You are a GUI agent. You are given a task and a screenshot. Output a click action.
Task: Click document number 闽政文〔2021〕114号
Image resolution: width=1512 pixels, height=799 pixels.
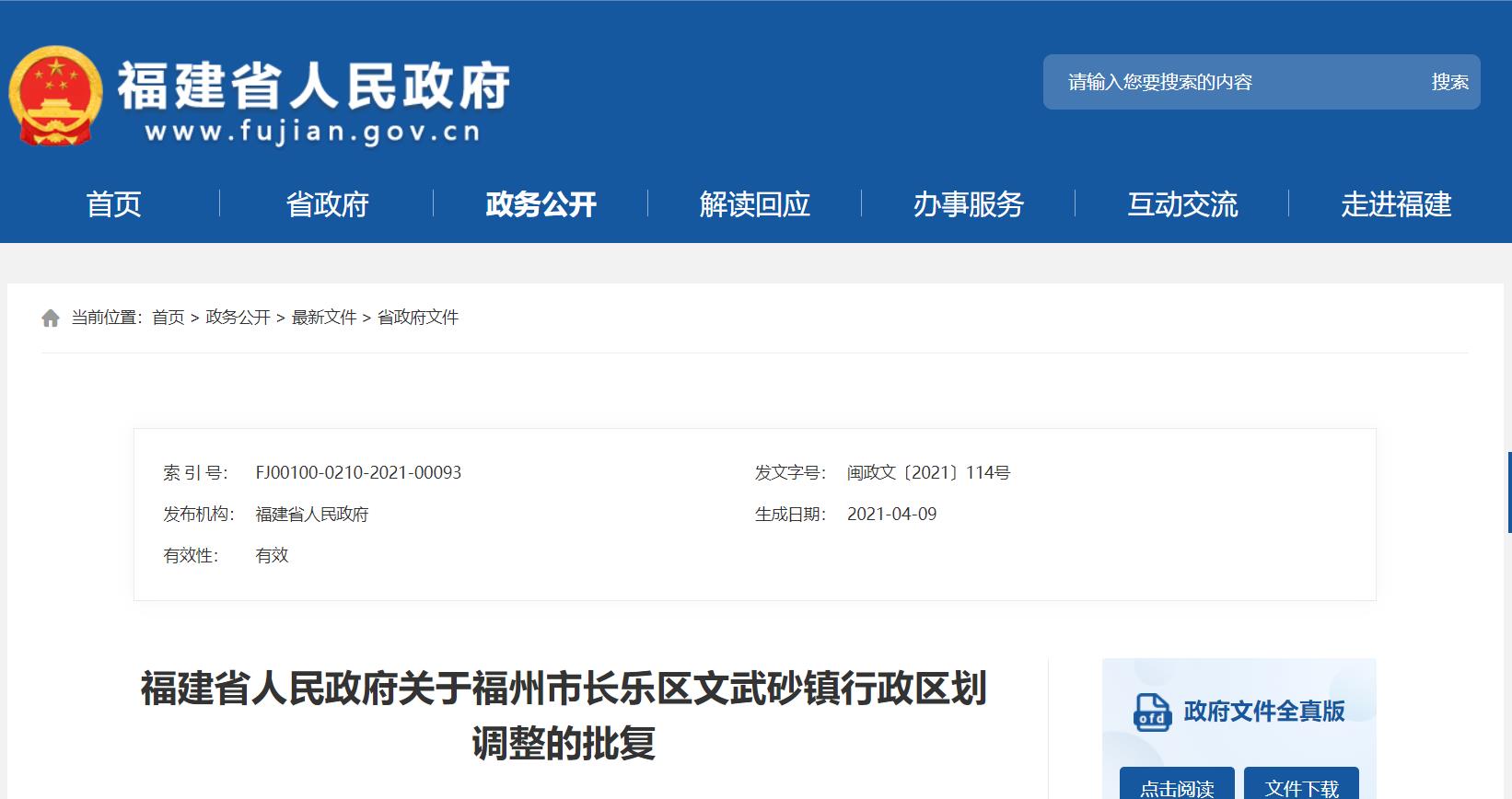click(928, 472)
